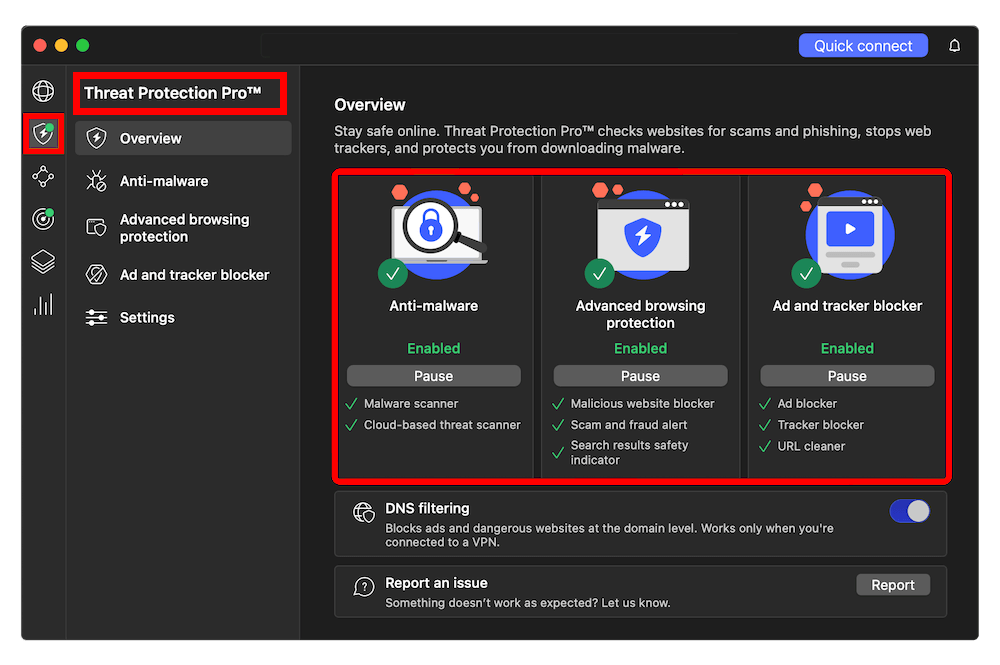Click the Ad and tracker blocker illustration

(x=844, y=235)
